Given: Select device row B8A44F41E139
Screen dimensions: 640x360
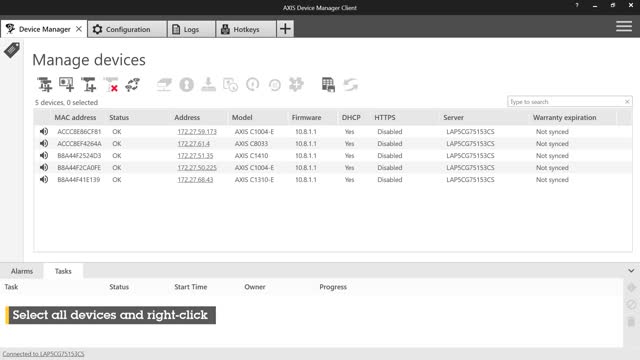Looking at the screenshot, I should 333,180.
